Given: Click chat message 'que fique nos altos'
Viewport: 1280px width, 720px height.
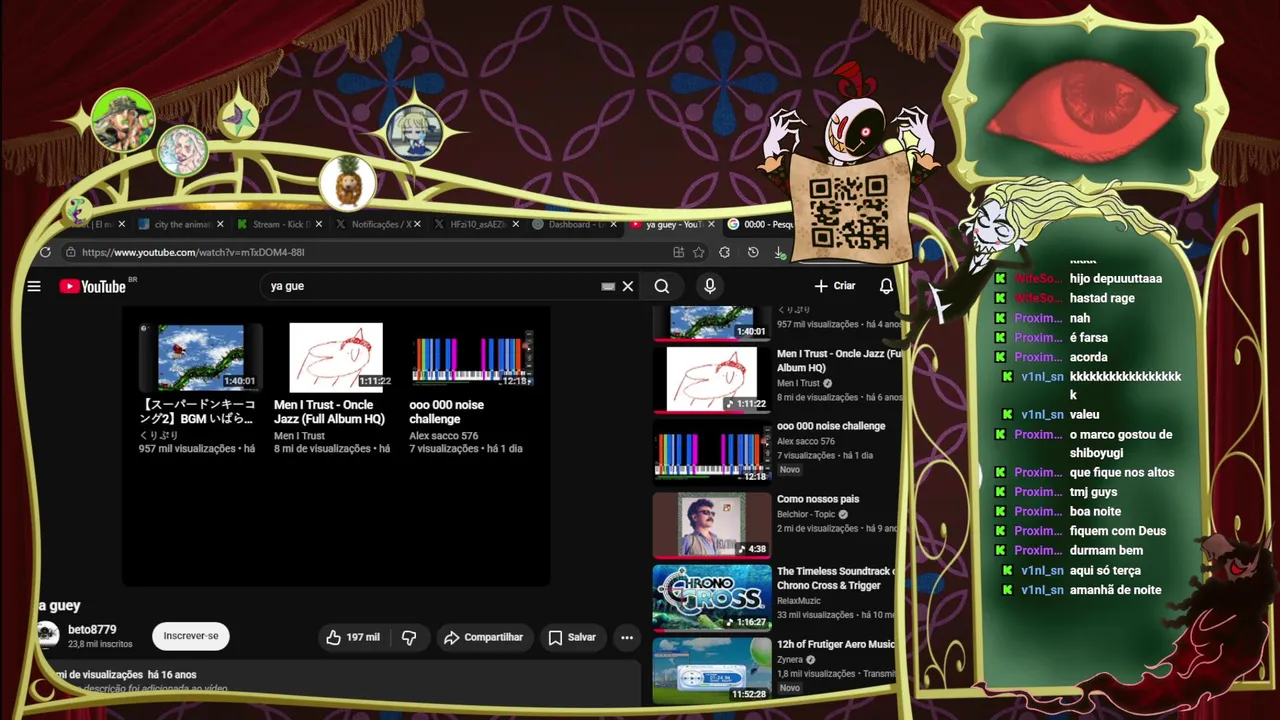Looking at the screenshot, I should pos(1122,472).
